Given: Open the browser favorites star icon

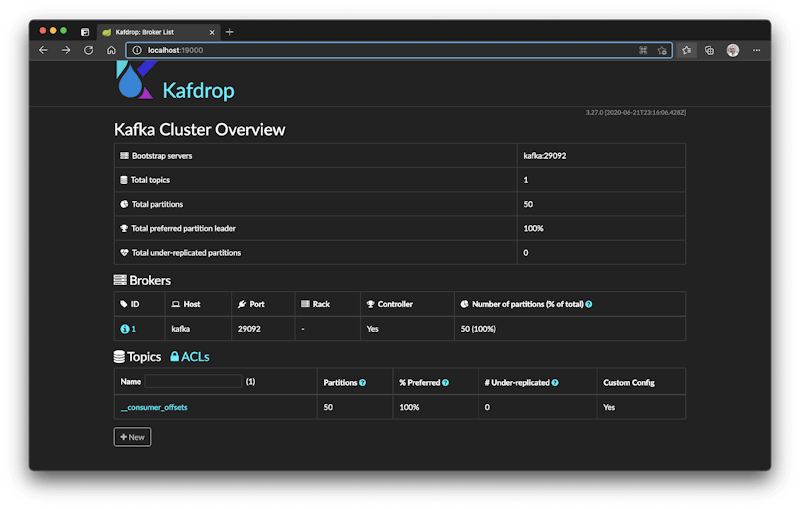Looking at the screenshot, I should coord(686,50).
